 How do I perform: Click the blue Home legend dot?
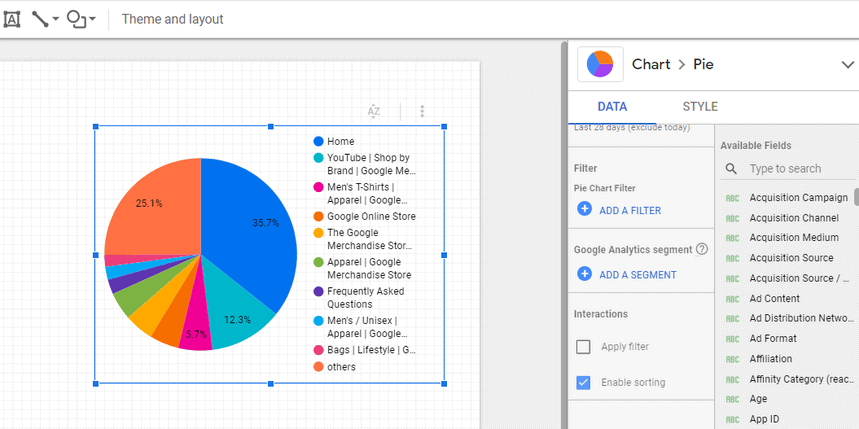pos(318,141)
